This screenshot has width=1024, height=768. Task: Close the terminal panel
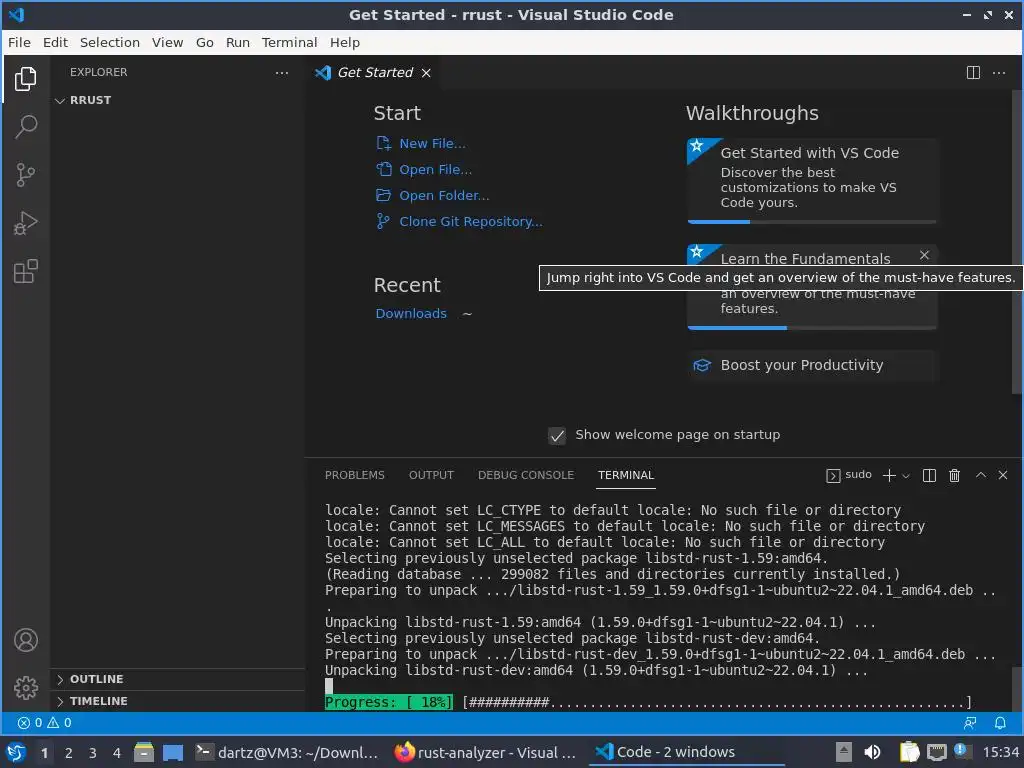(1003, 475)
